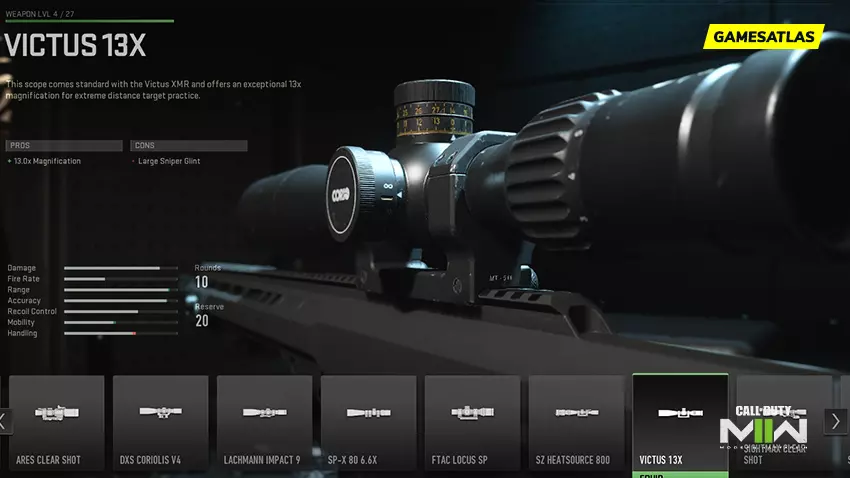Viewport: 850px width, 478px height.
Task: Click the Ares Clear Shot scope icon
Action: click(57, 412)
